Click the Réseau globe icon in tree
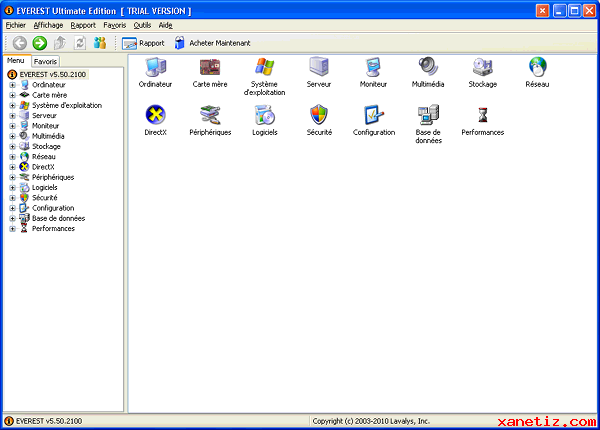This screenshot has height=430, width=600. (24, 156)
